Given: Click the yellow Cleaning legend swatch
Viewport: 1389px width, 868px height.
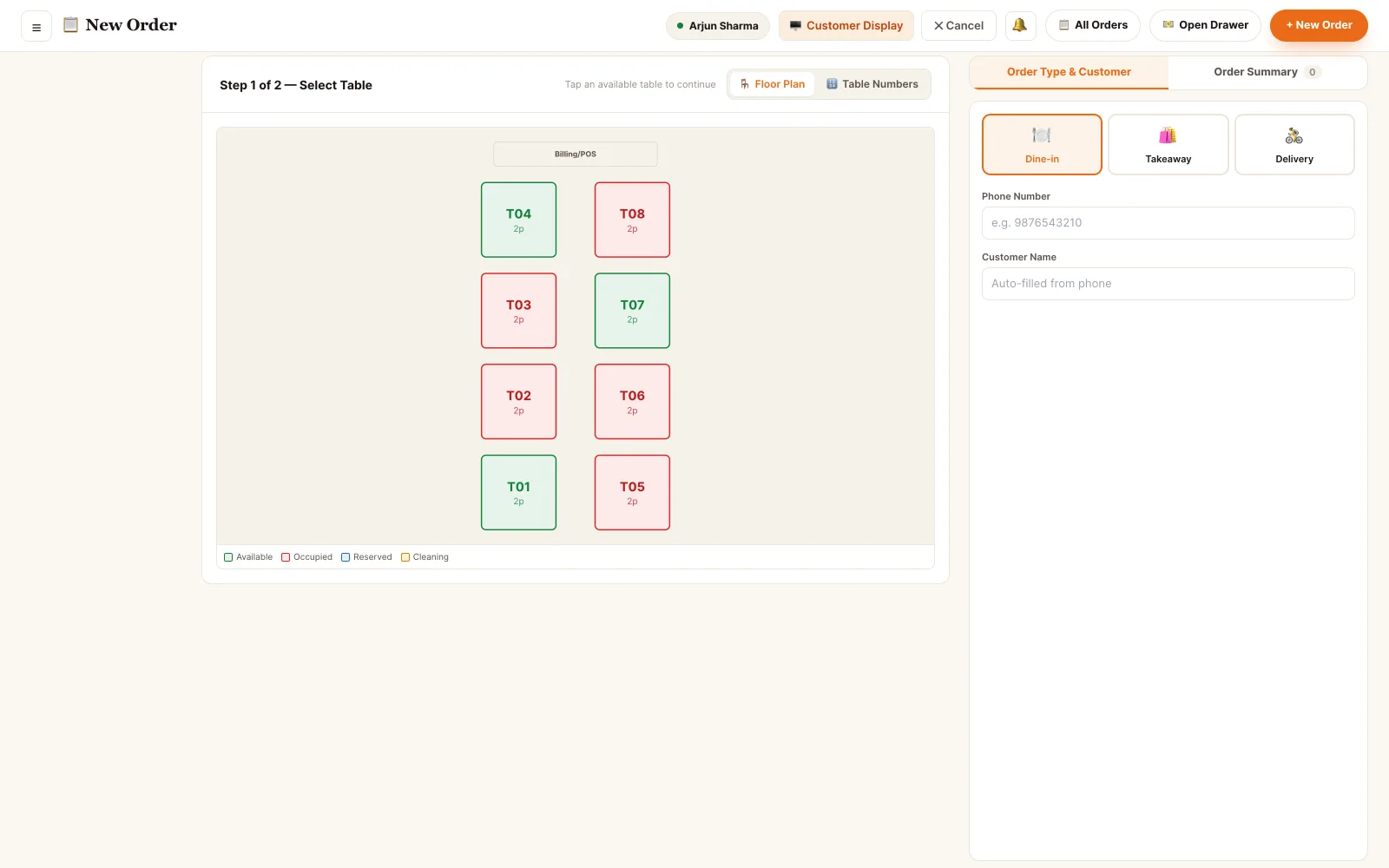Looking at the screenshot, I should 405,557.
